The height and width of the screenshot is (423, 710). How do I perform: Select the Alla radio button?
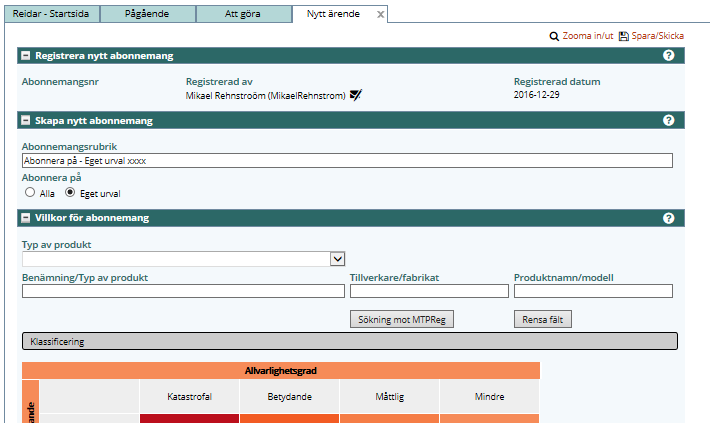point(30,192)
